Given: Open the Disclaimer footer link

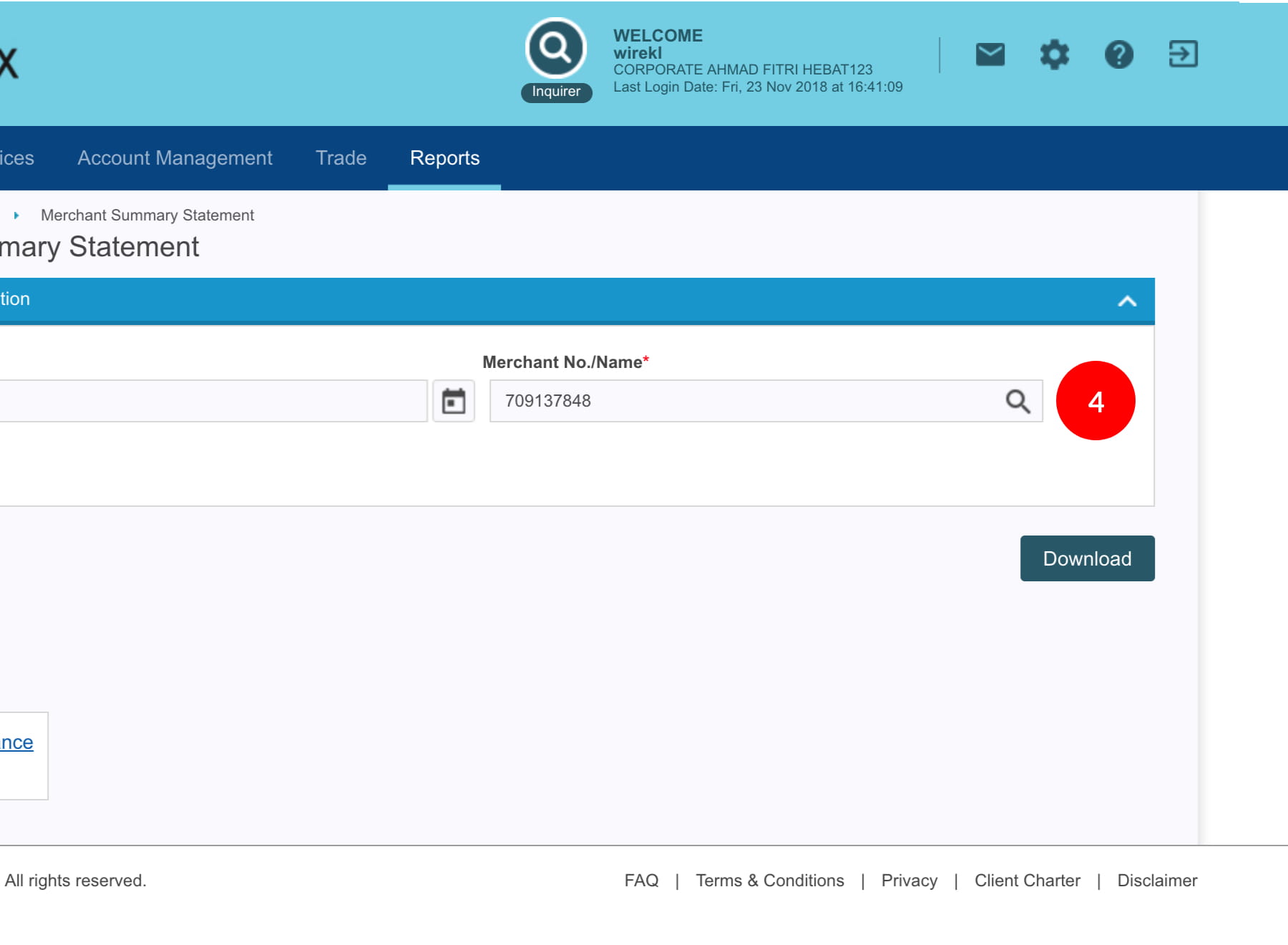Looking at the screenshot, I should tap(1157, 881).
